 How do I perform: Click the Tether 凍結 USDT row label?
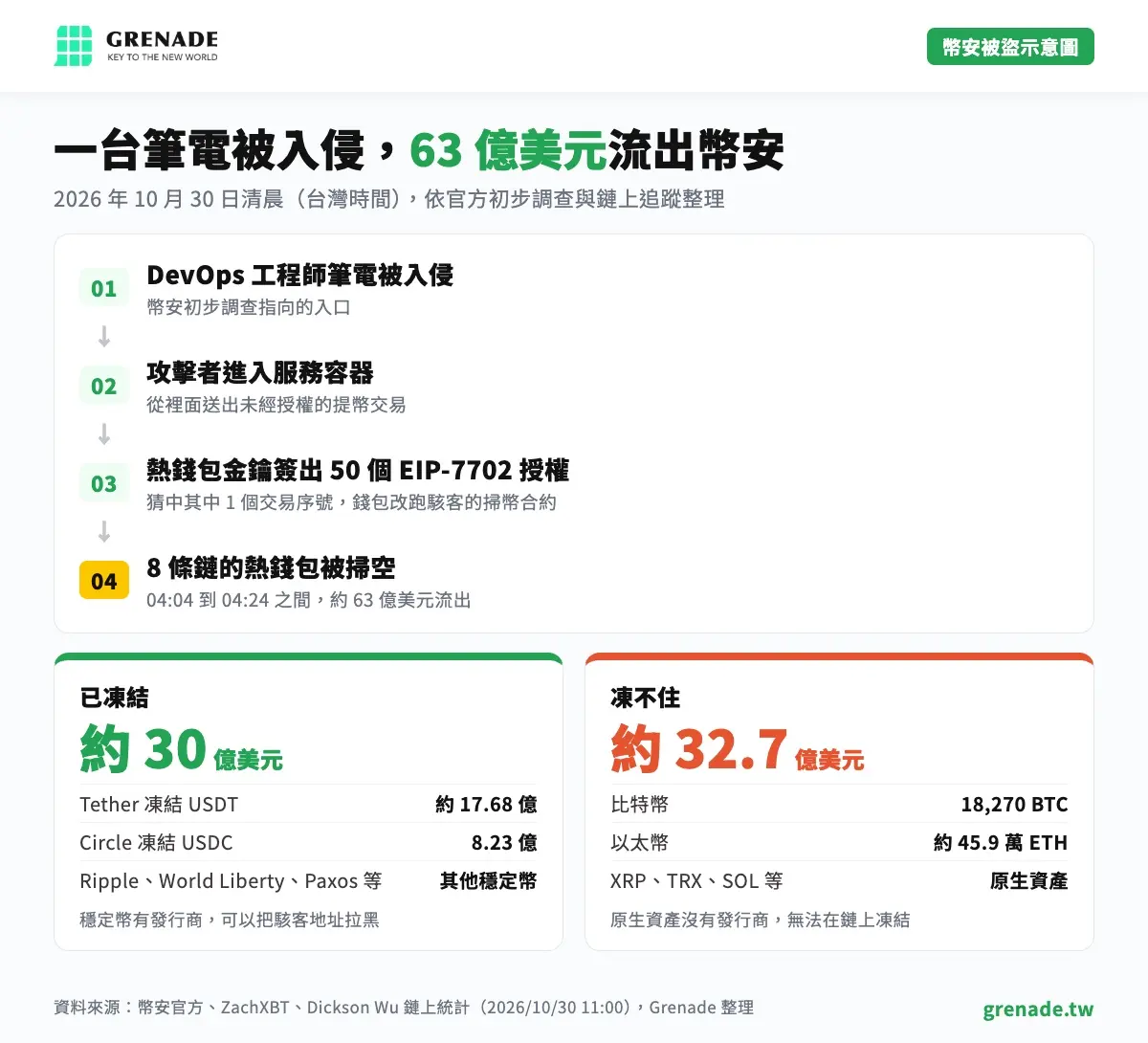pos(159,805)
